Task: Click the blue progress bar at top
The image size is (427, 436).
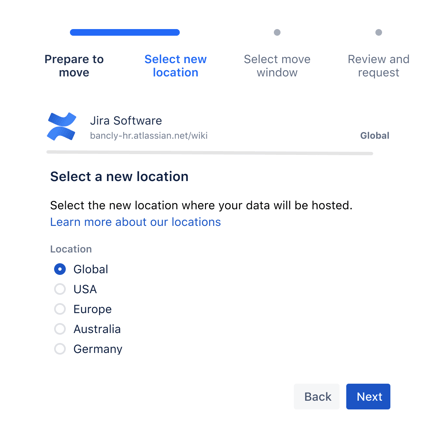Action: pyautogui.click(x=125, y=32)
